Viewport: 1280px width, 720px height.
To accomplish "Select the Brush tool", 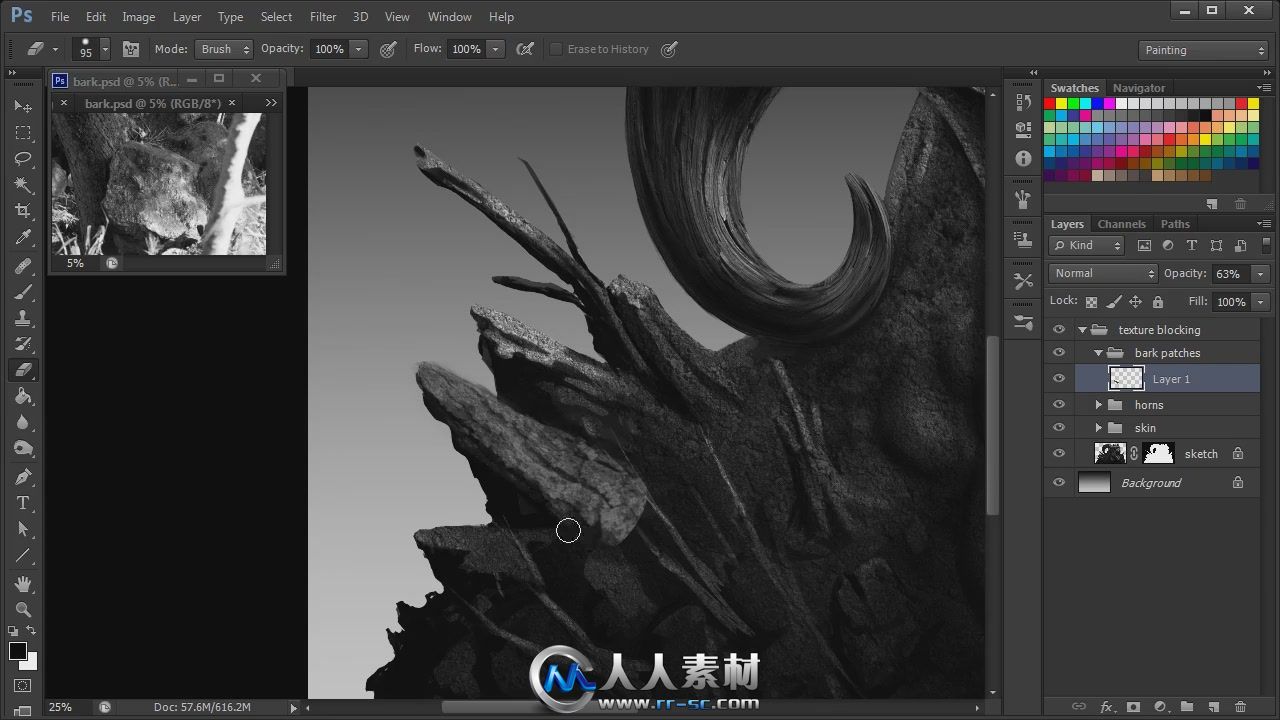I will click(x=23, y=292).
